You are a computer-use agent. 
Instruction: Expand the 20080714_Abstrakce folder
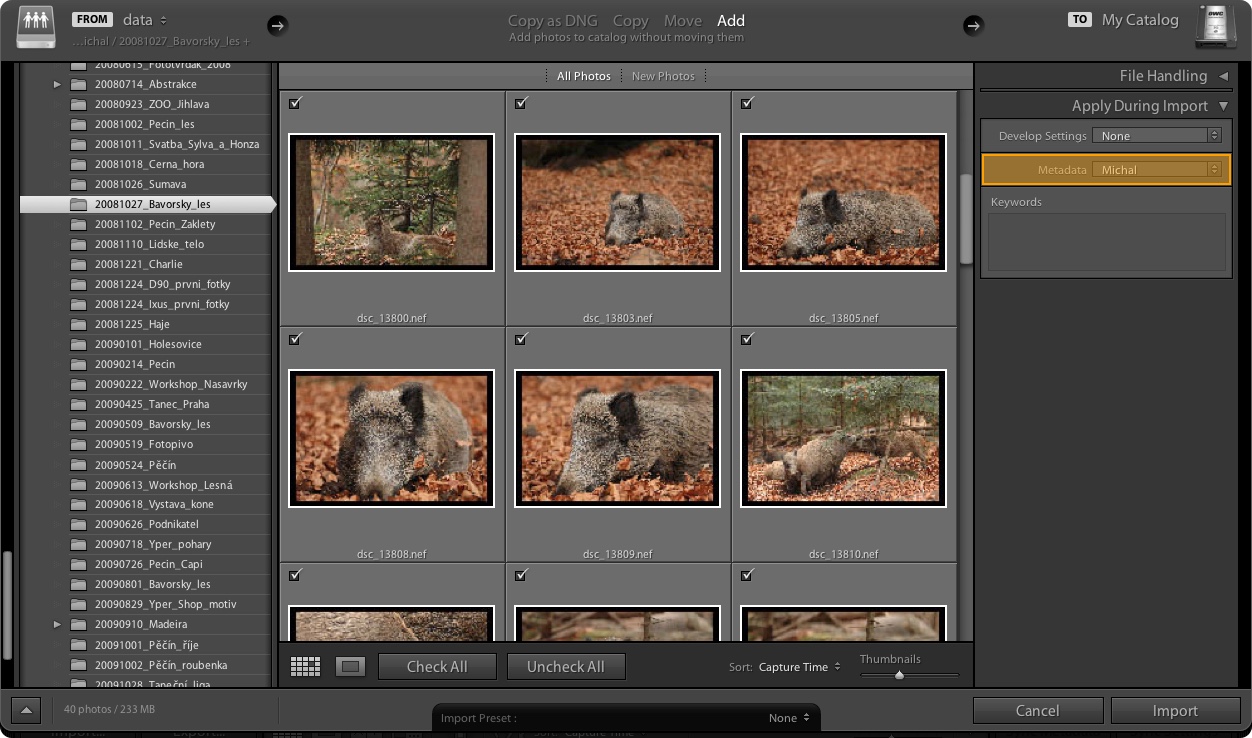pyautogui.click(x=58, y=84)
